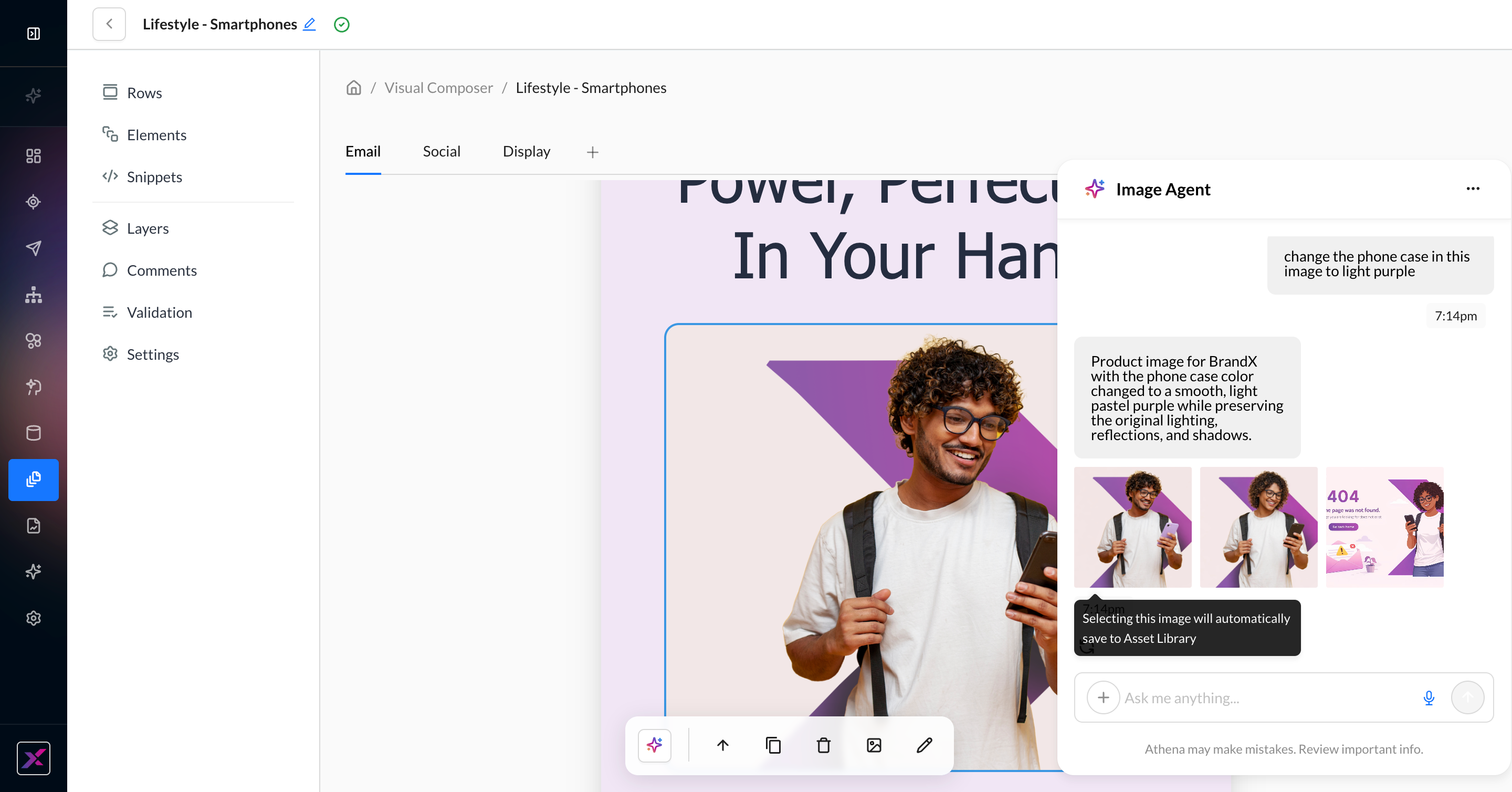Click the 'Image Agent' panel heading text
This screenshot has height=792, width=1512.
1163,189
